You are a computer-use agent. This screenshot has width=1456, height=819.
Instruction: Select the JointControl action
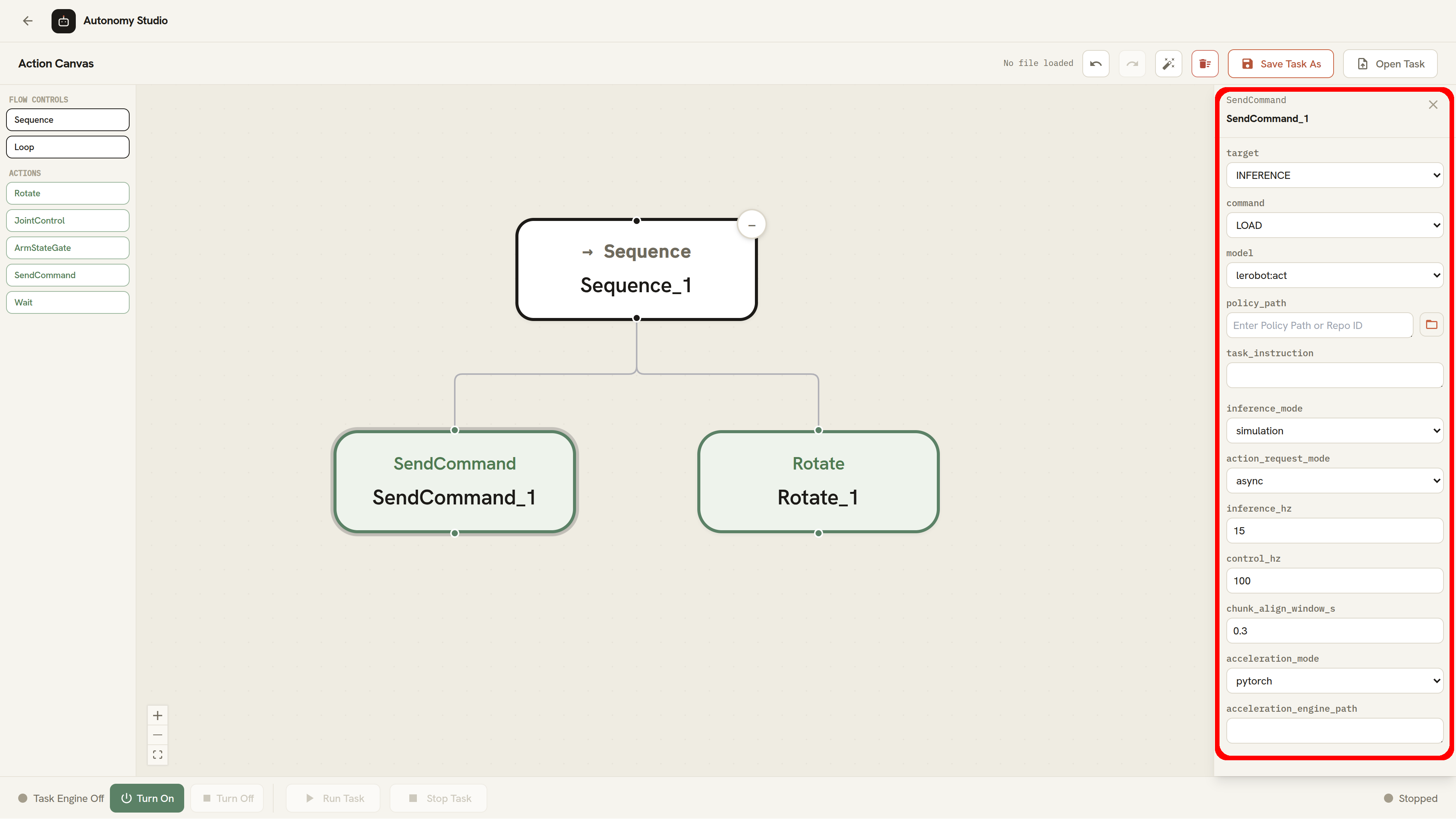(68, 221)
